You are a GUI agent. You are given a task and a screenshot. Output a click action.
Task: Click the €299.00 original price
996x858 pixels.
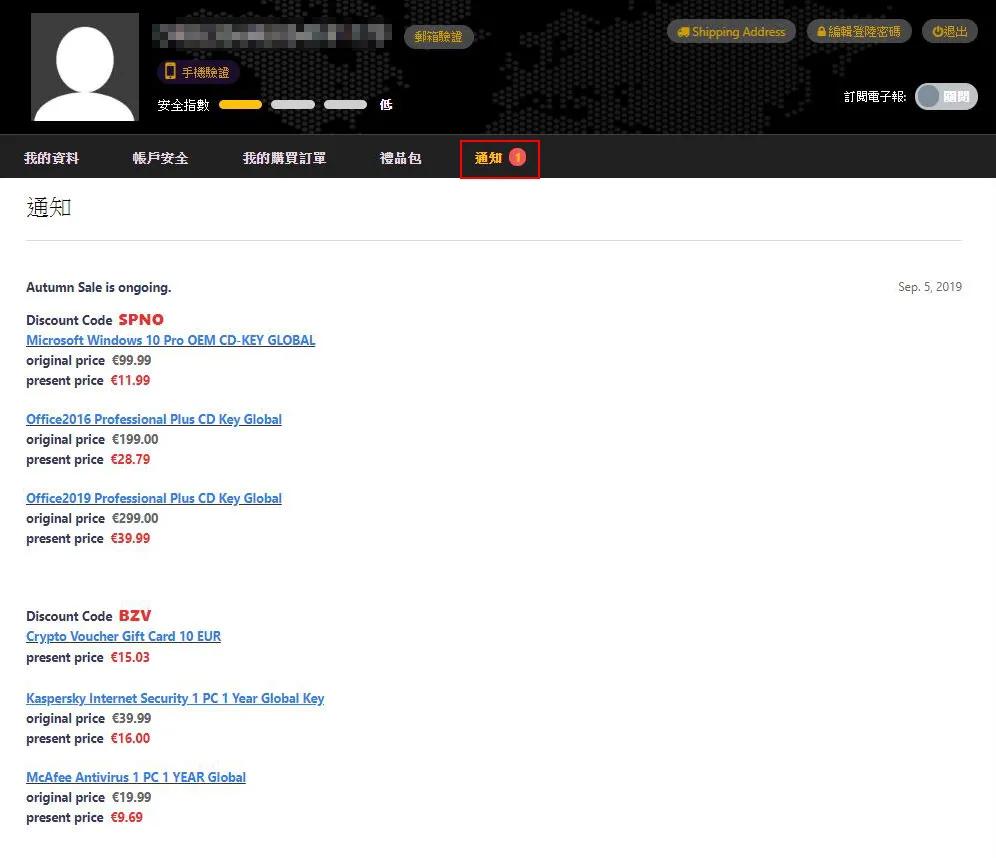pyautogui.click(x=135, y=518)
